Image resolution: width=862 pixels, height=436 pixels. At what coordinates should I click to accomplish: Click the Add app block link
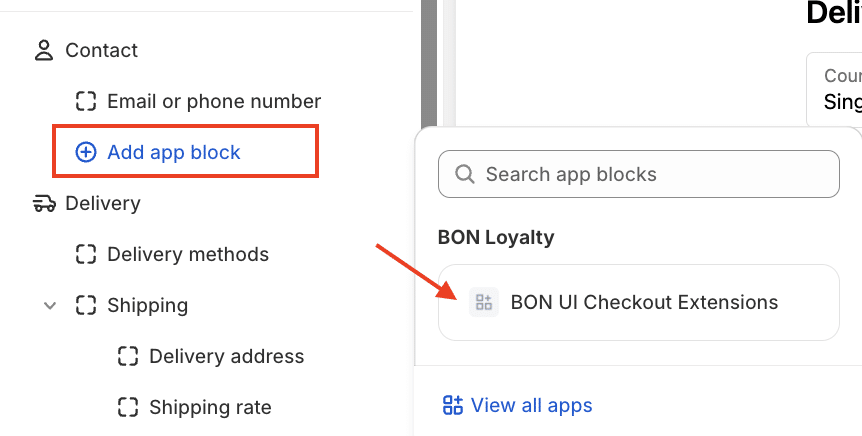(174, 152)
